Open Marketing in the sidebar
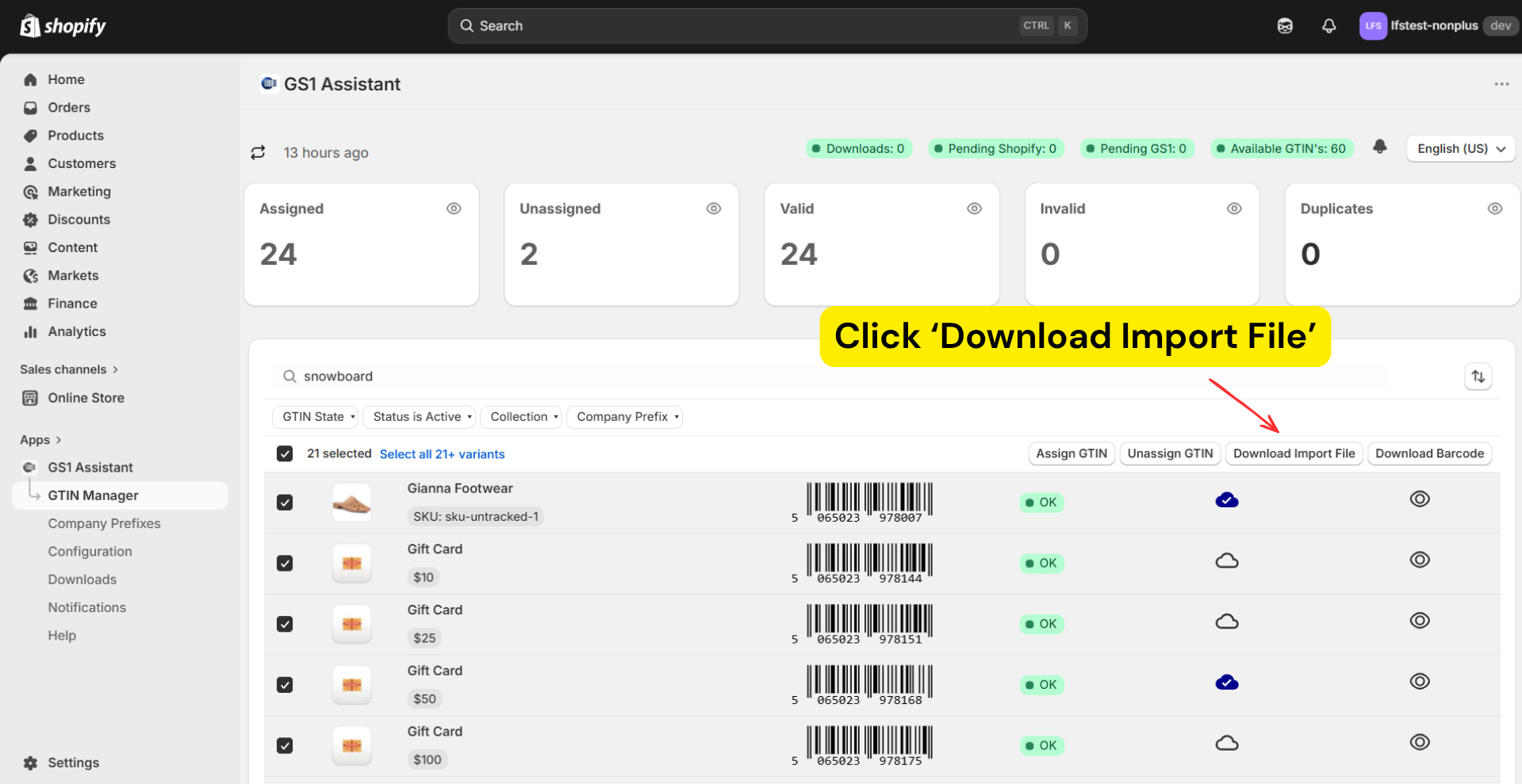The image size is (1522, 784). point(79,192)
